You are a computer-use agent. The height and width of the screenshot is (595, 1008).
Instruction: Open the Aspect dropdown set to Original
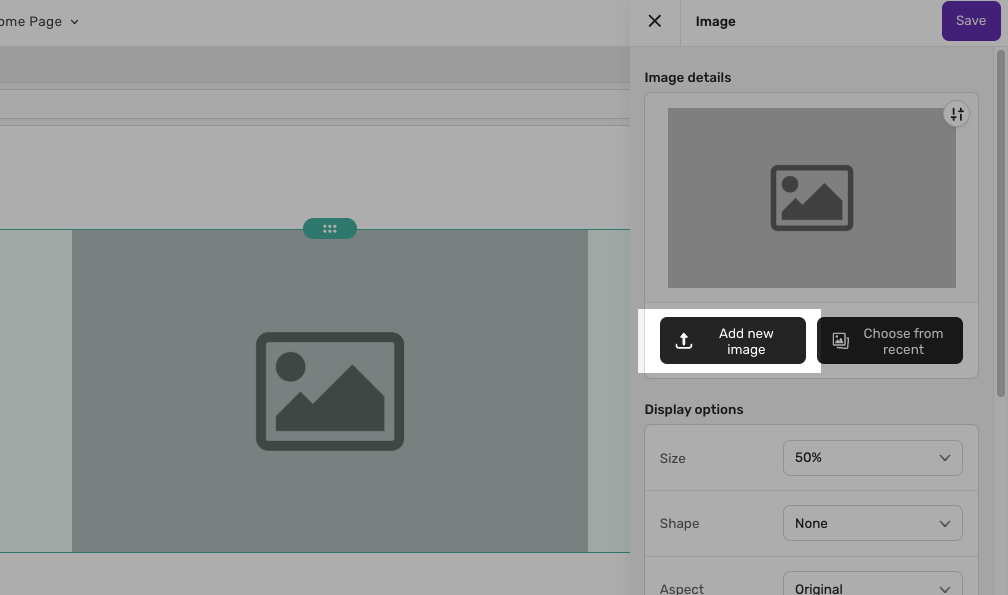pos(872,583)
